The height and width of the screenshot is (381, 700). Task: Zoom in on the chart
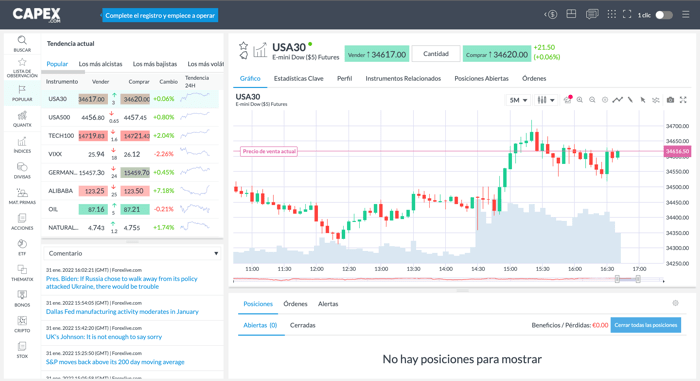pos(579,100)
